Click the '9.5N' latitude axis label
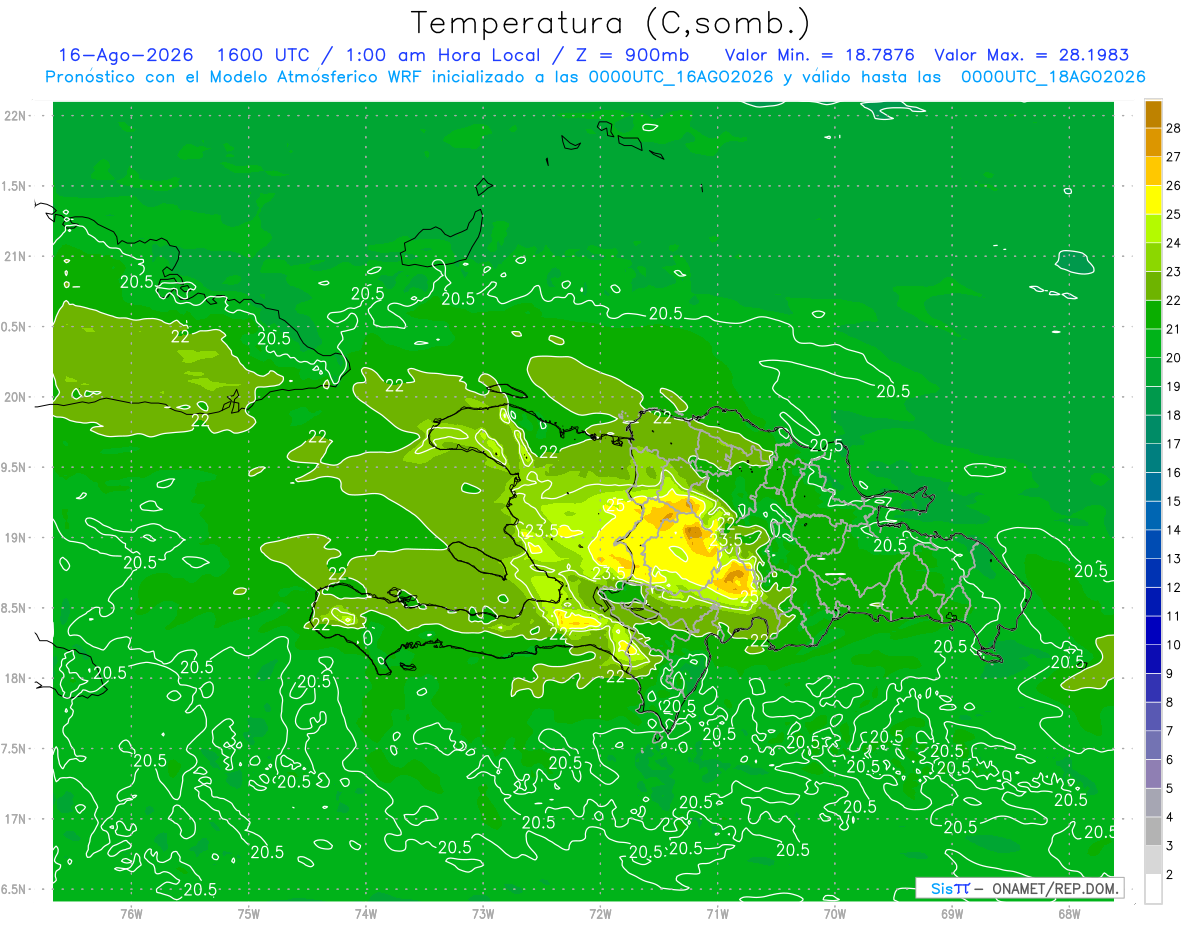This screenshot has height=927, width=1200. point(14,467)
